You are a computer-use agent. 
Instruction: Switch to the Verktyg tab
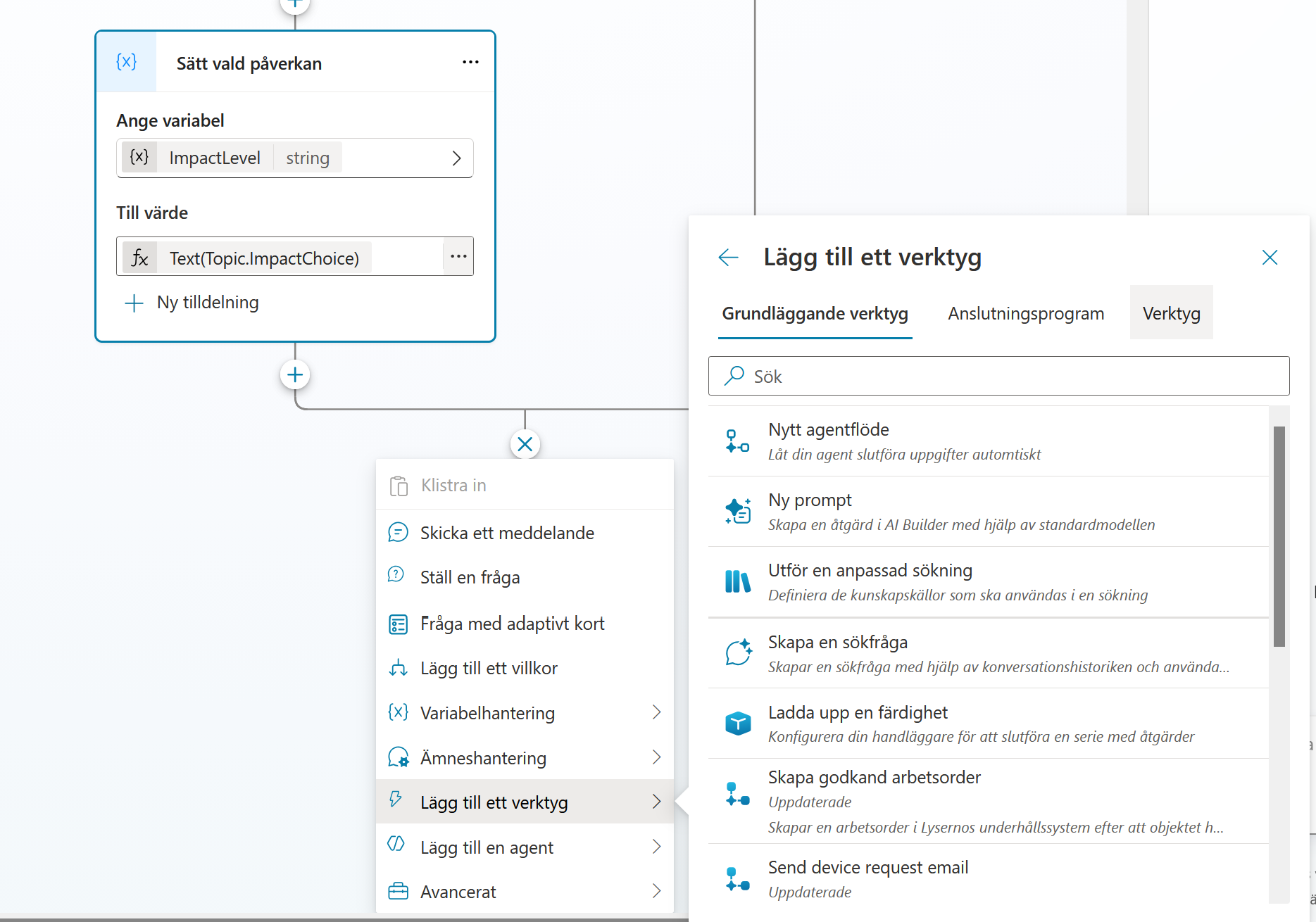pos(1172,314)
